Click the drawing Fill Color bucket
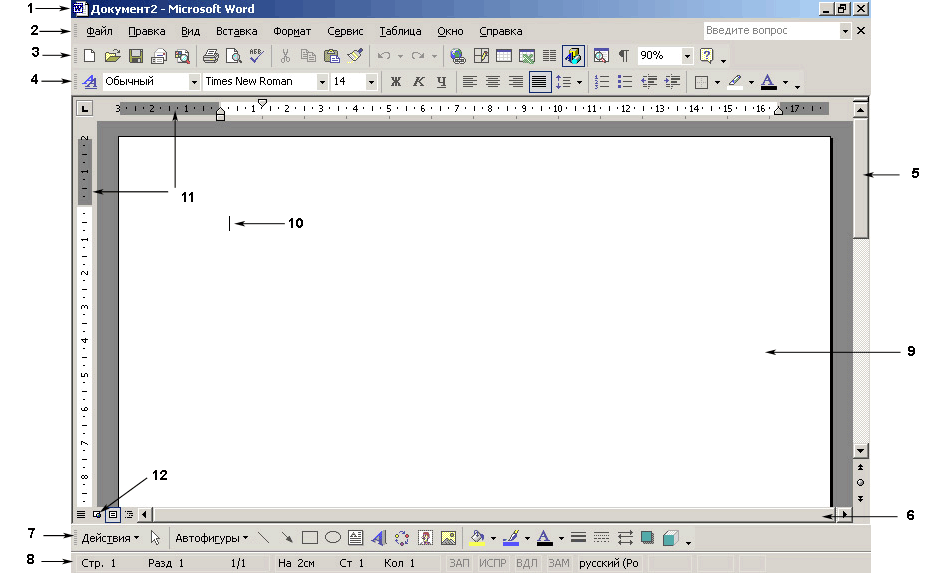 477,538
